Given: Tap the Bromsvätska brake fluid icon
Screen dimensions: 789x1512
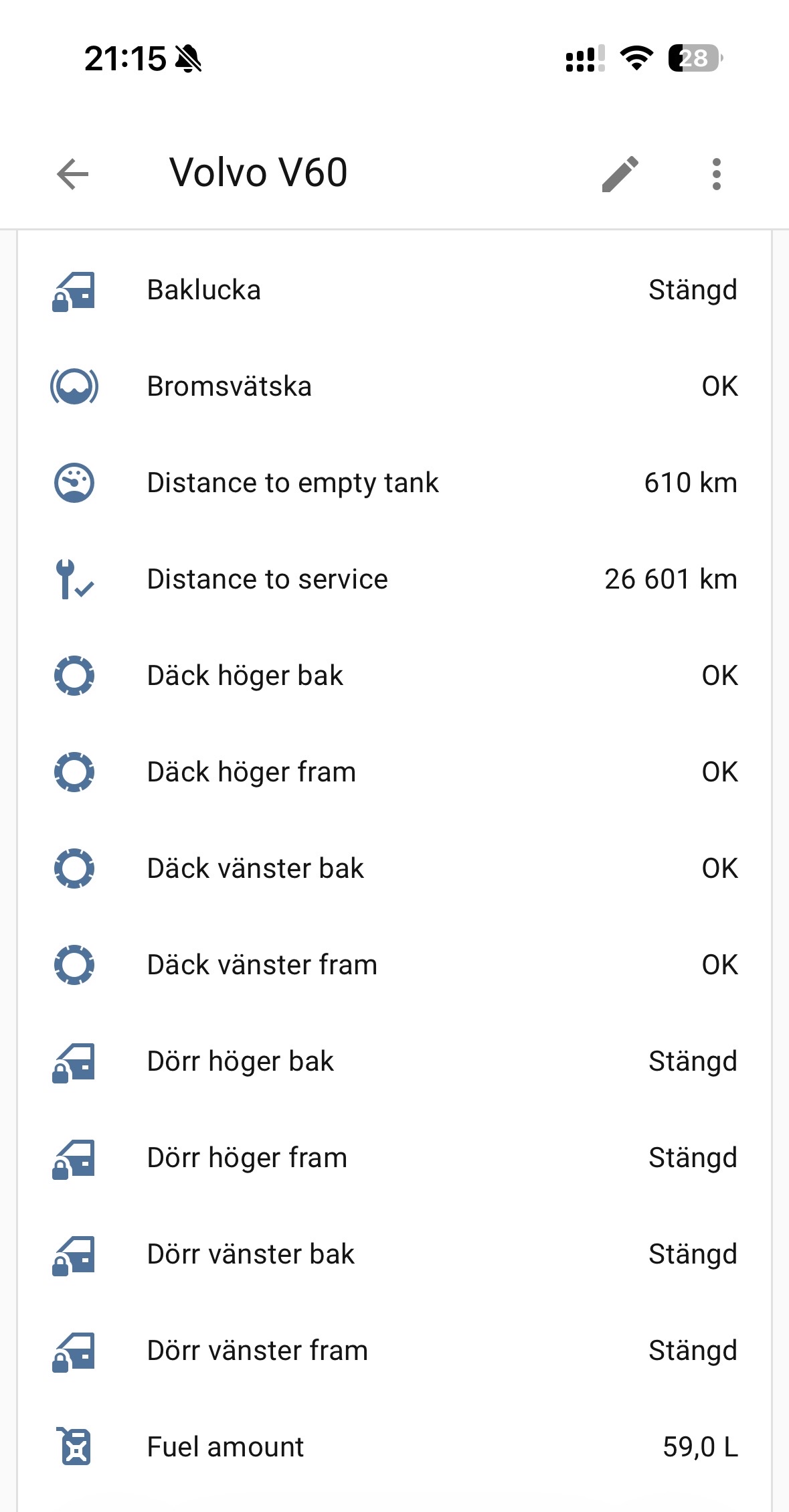Looking at the screenshot, I should [x=74, y=387].
